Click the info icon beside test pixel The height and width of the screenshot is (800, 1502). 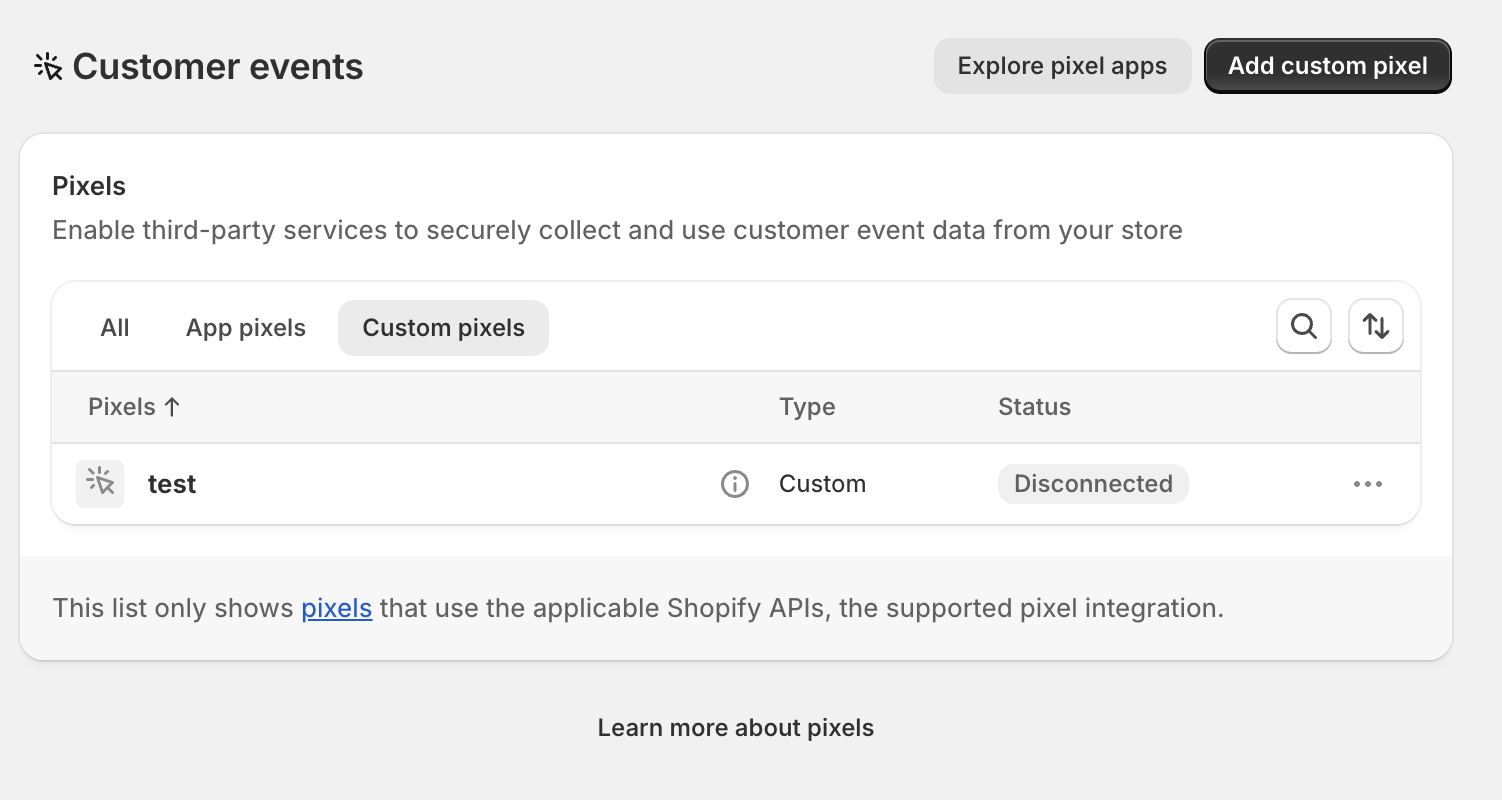(x=734, y=484)
